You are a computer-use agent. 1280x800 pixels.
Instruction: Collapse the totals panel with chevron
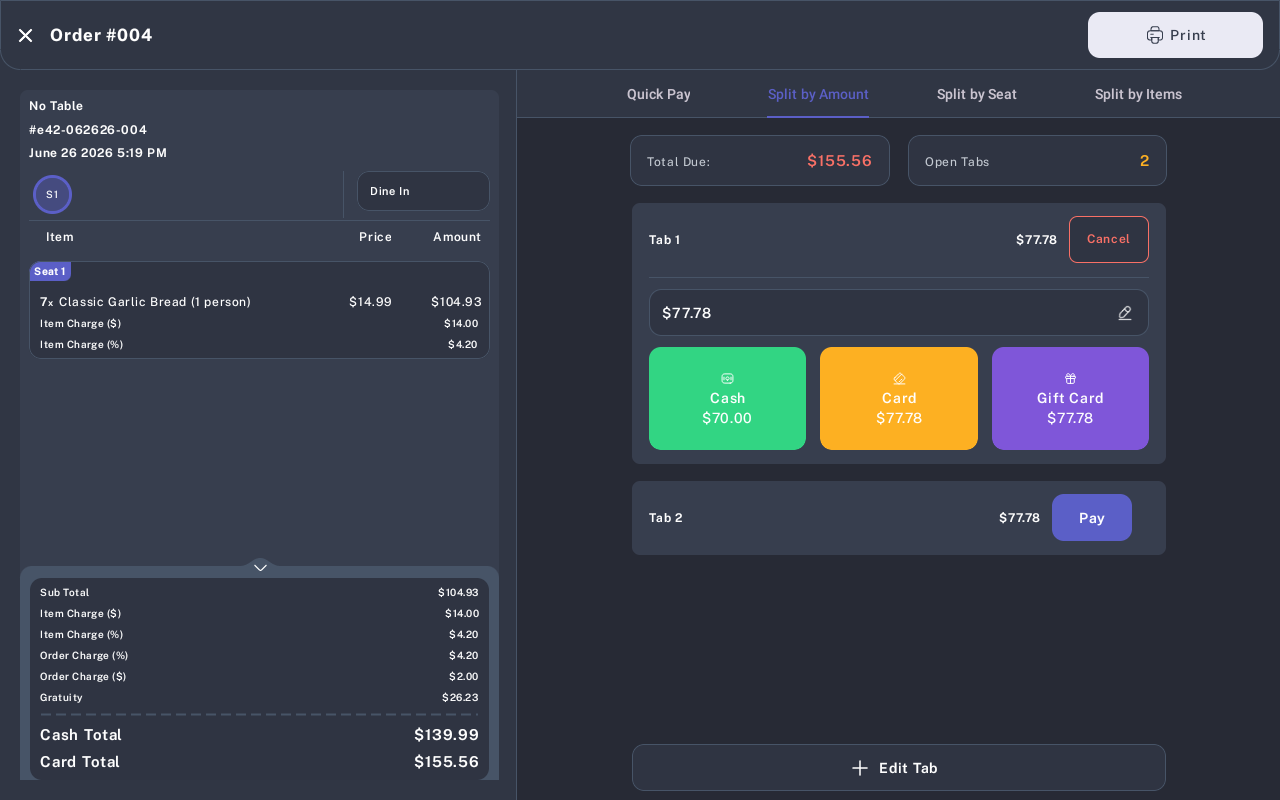(260, 567)
